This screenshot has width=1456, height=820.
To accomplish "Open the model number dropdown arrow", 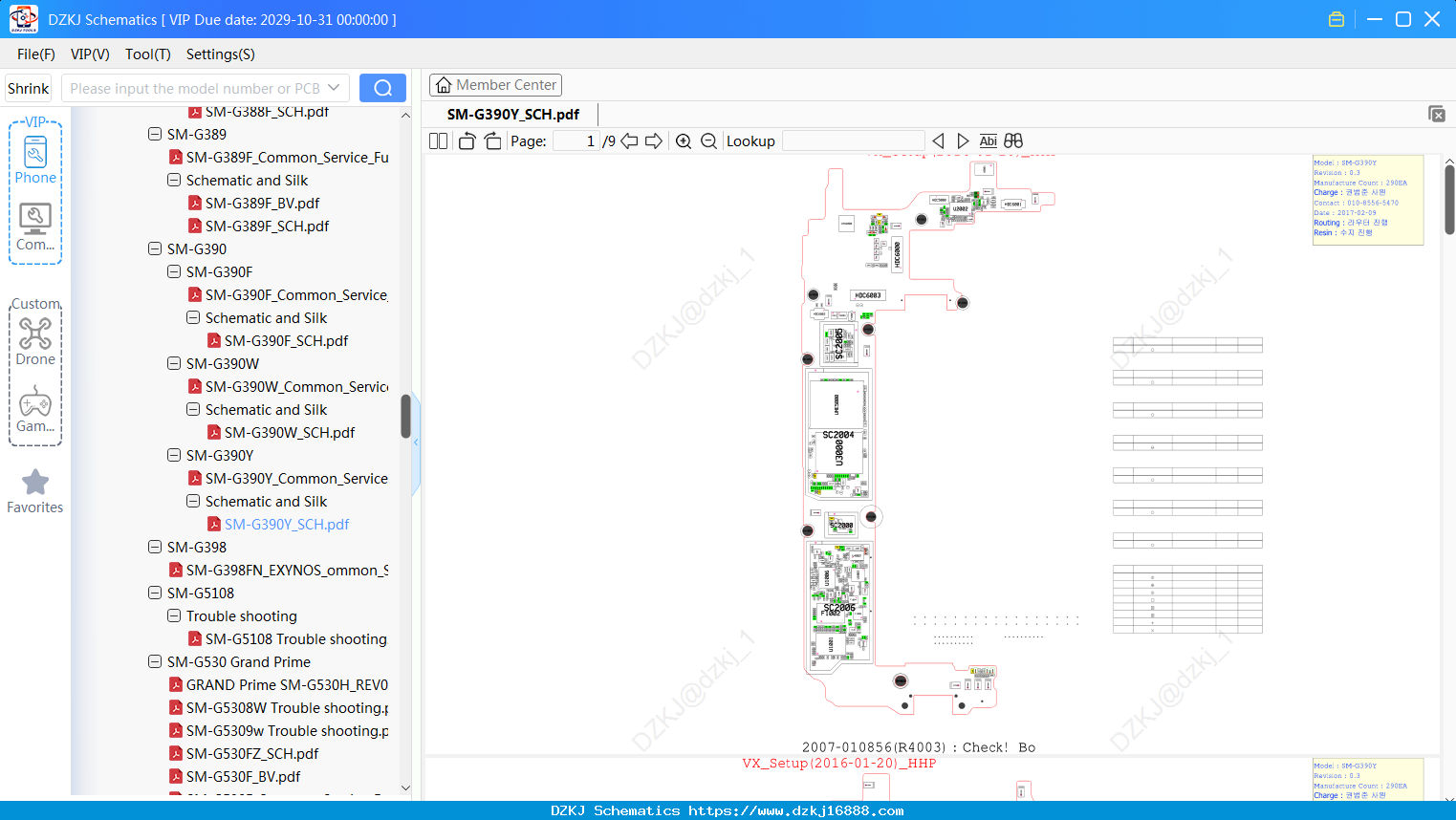I will [x=334, y=88].
